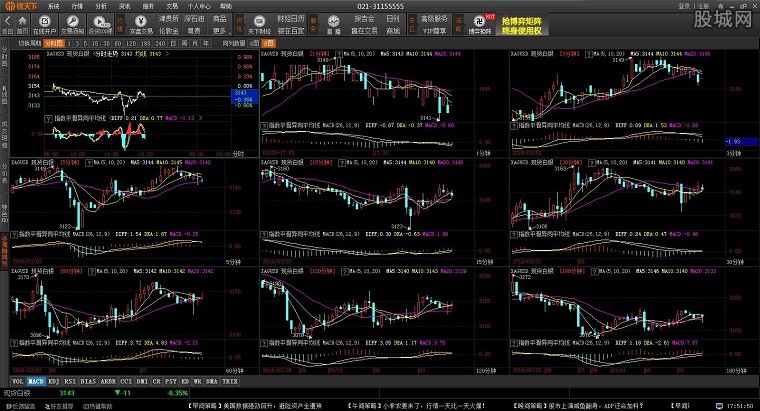Open the trading notice key icon
Screen dimensions: 760x411
tap(73, 21)
